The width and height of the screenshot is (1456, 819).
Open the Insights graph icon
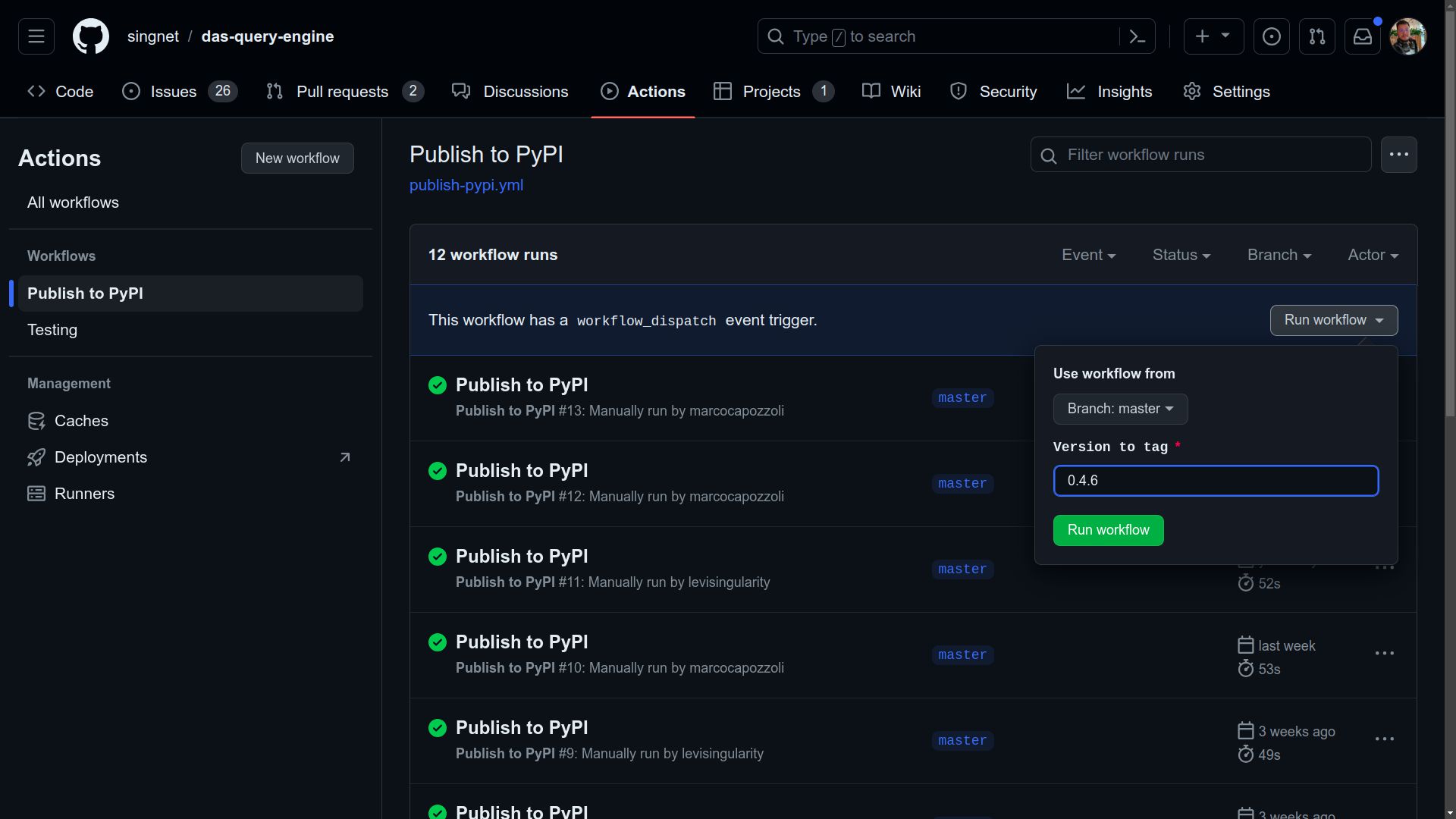click(x=1078, y=92)
